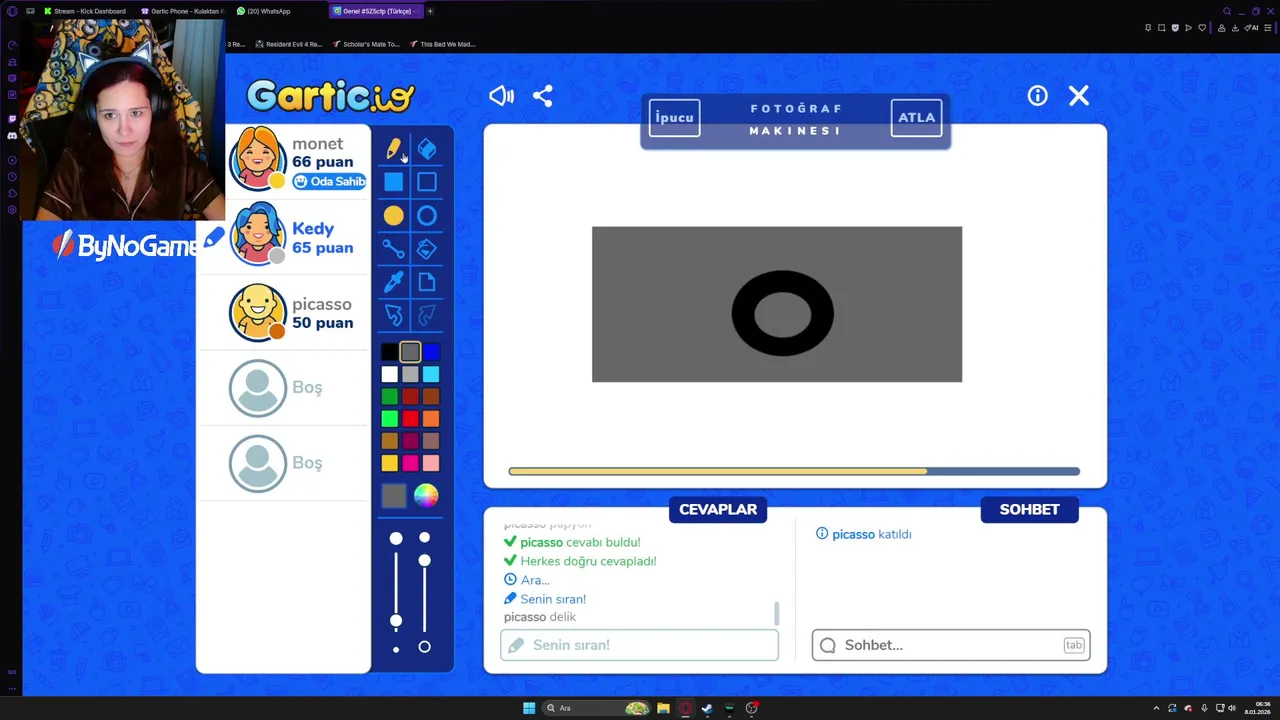
Task: Redo the drawing stroke
Action: (427, 316)
